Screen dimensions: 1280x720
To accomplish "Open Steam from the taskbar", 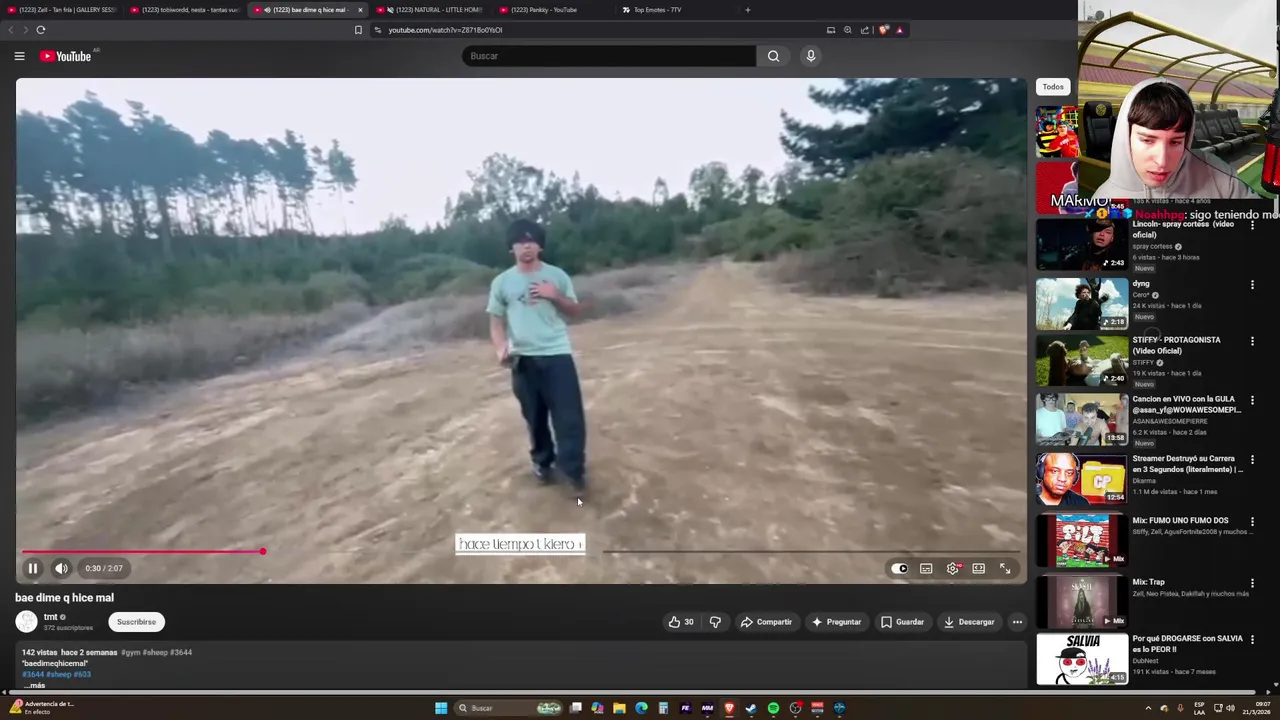I will pyautogui.click(x=751, y=708).
